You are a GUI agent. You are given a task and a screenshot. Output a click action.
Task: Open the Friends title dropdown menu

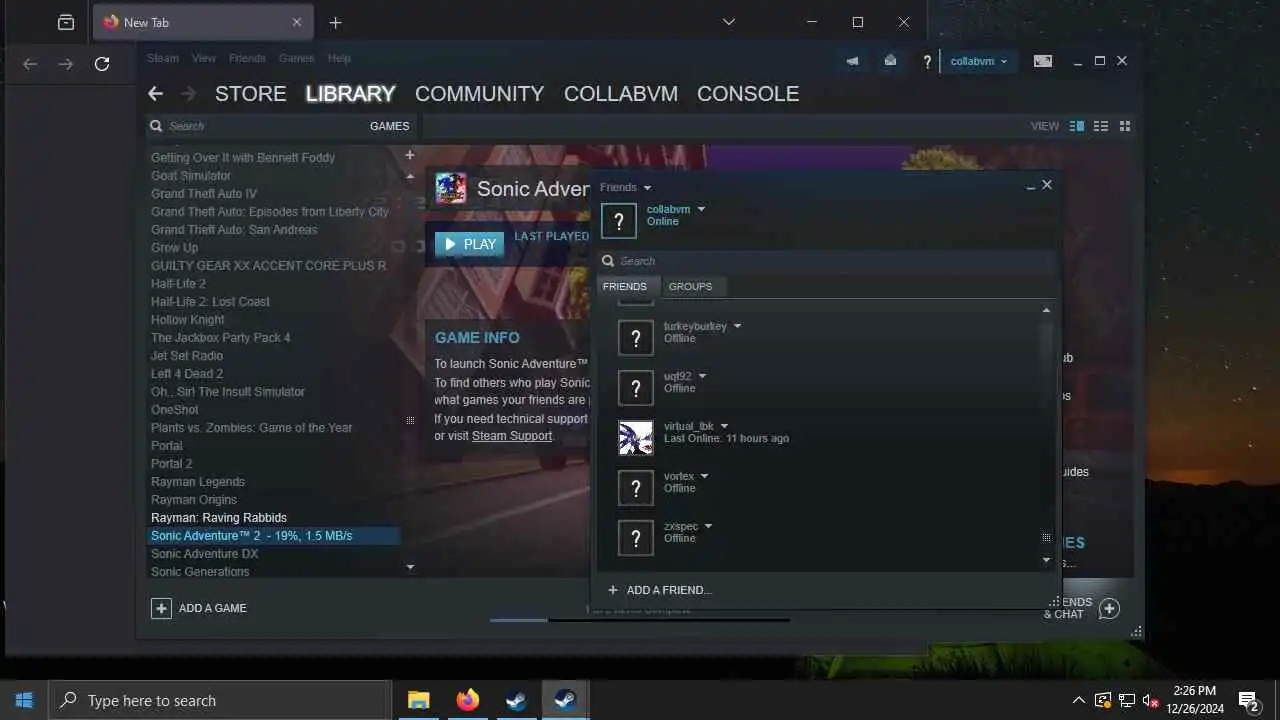647,188
